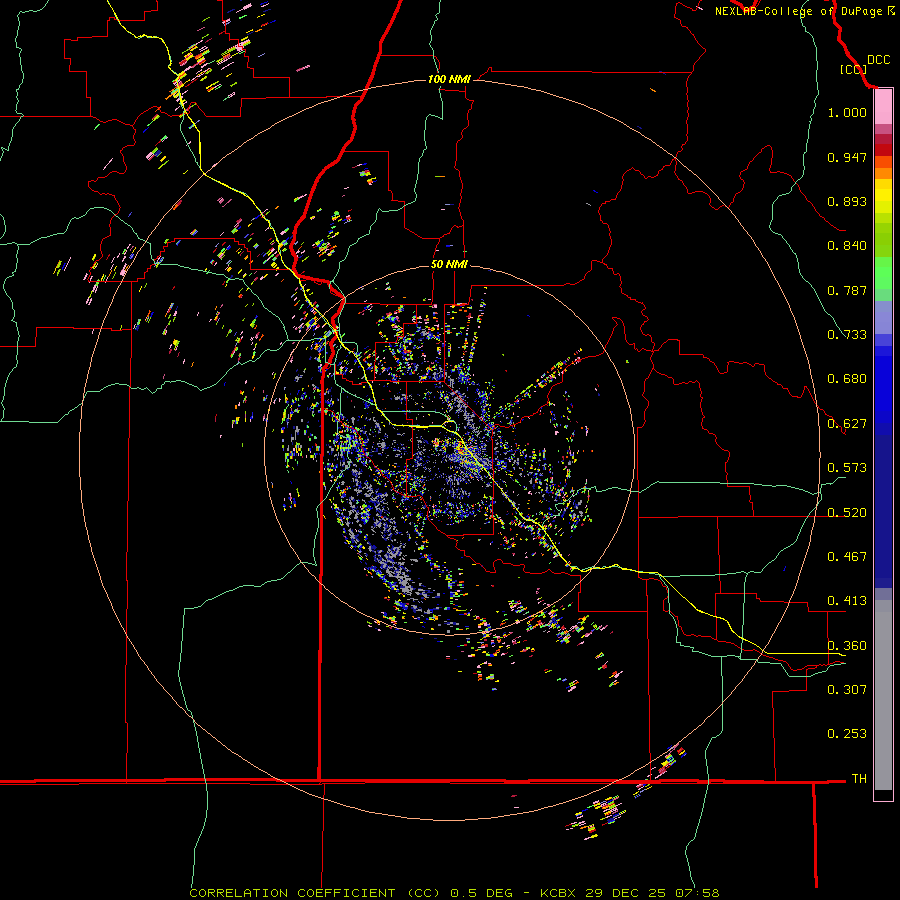The image size is (900, 900).
Task: Click the 0.360 legend value
Action: 847,646
